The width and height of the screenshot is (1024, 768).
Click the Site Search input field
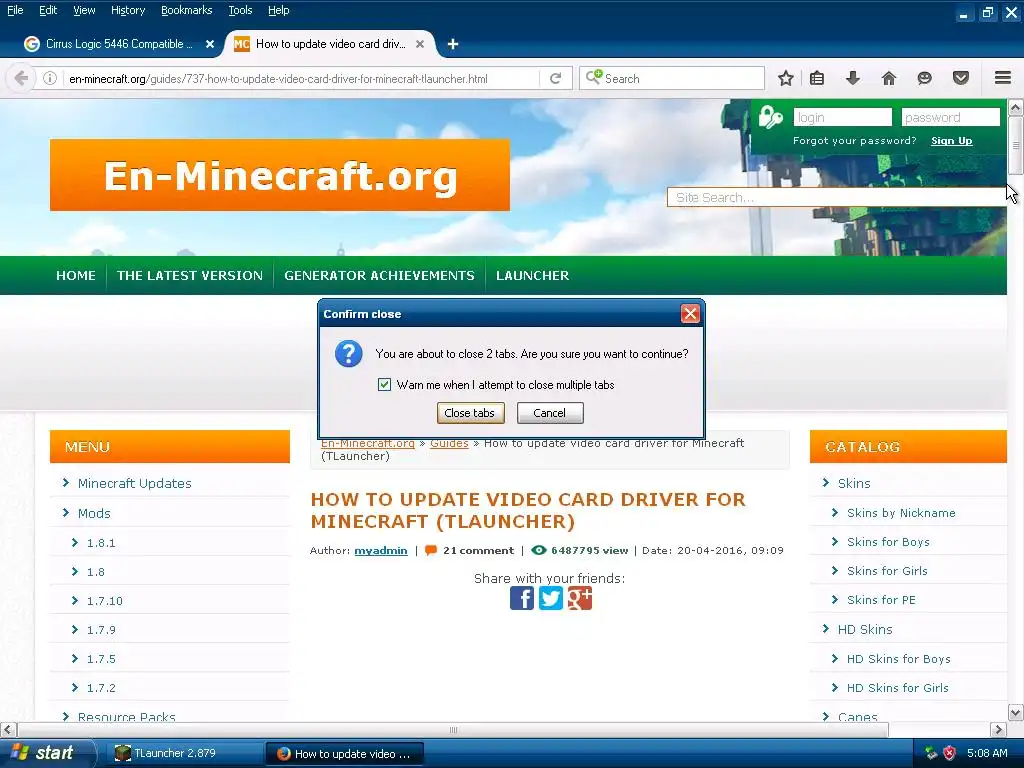coord(837,197)
